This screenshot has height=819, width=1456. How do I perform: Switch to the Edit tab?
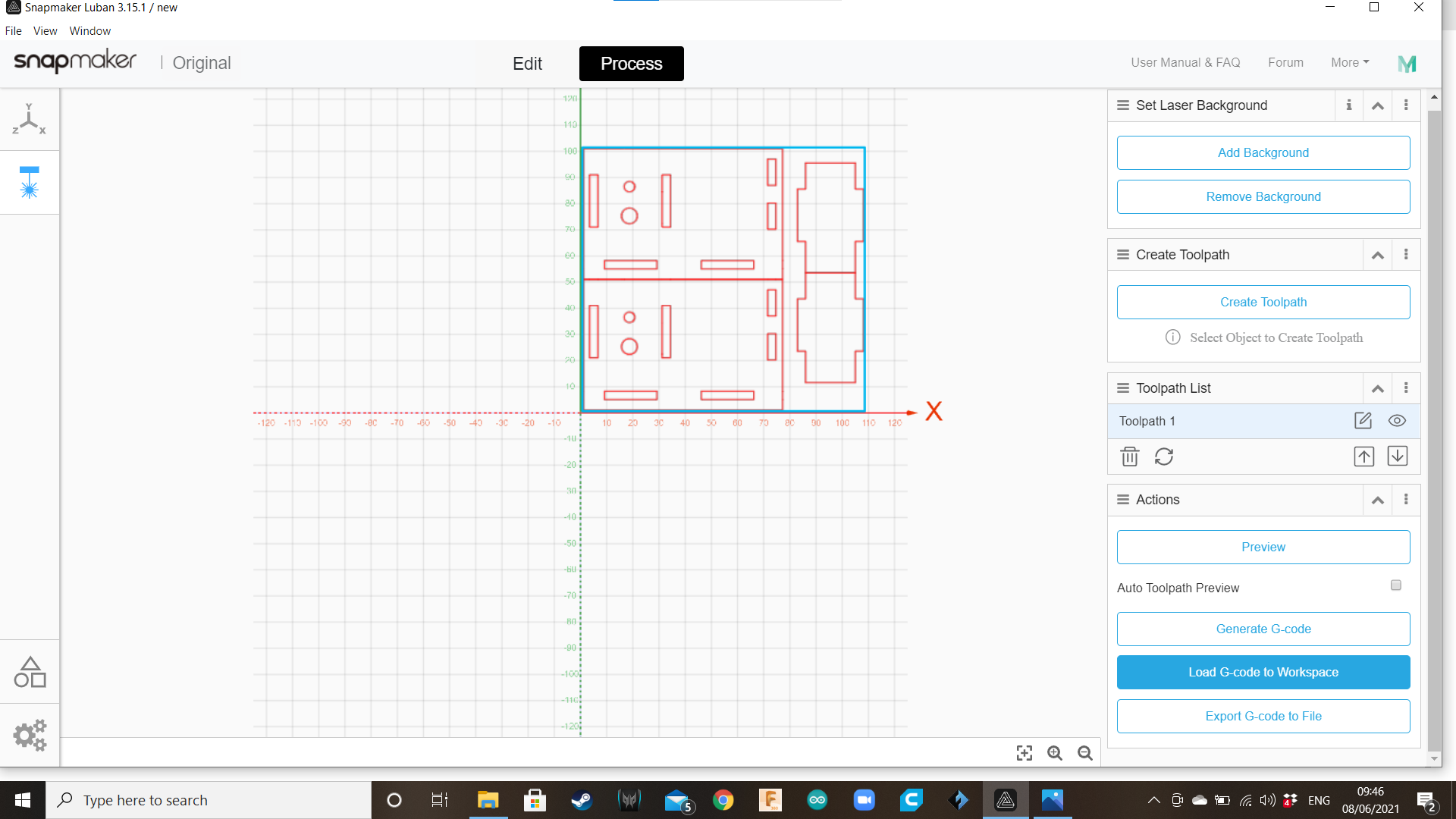pos(527,64)
